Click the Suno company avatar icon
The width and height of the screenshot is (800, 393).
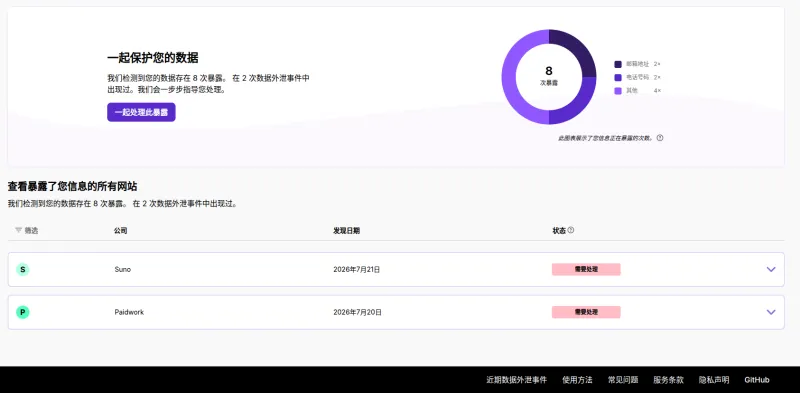[22, 269]
